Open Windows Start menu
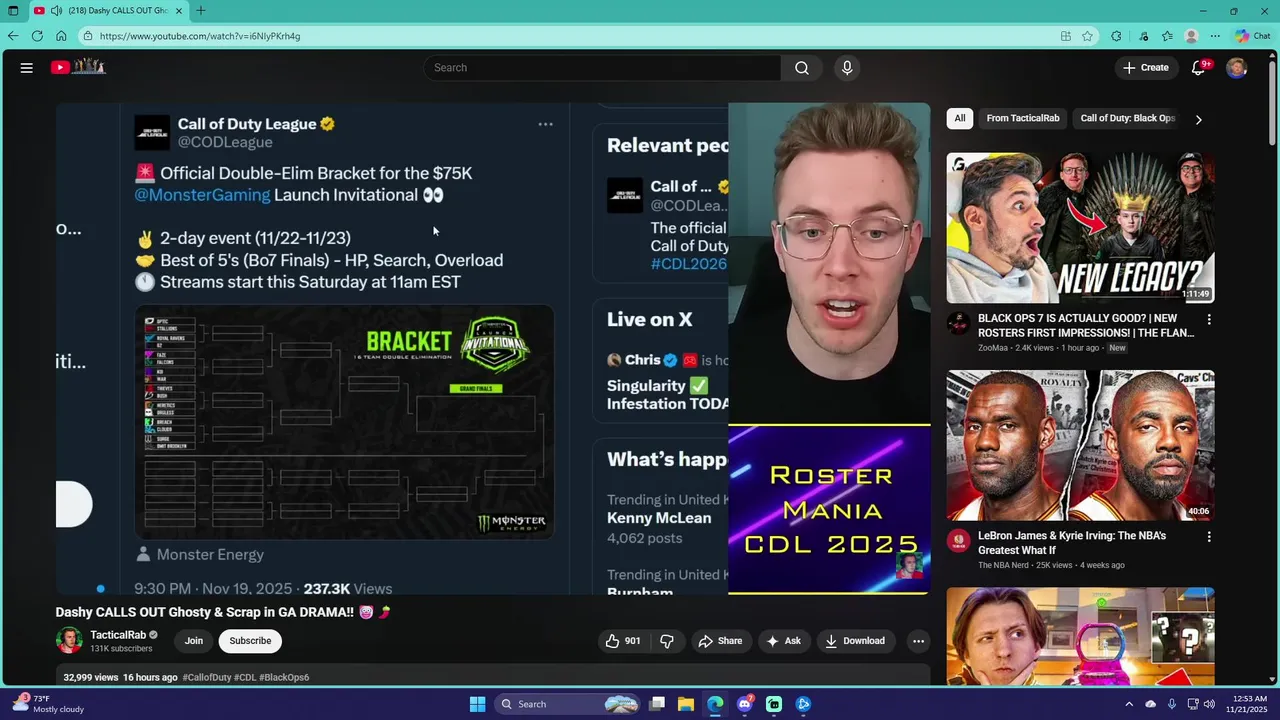The width and height of the screenshot is (1280, 720). point(478,704)
